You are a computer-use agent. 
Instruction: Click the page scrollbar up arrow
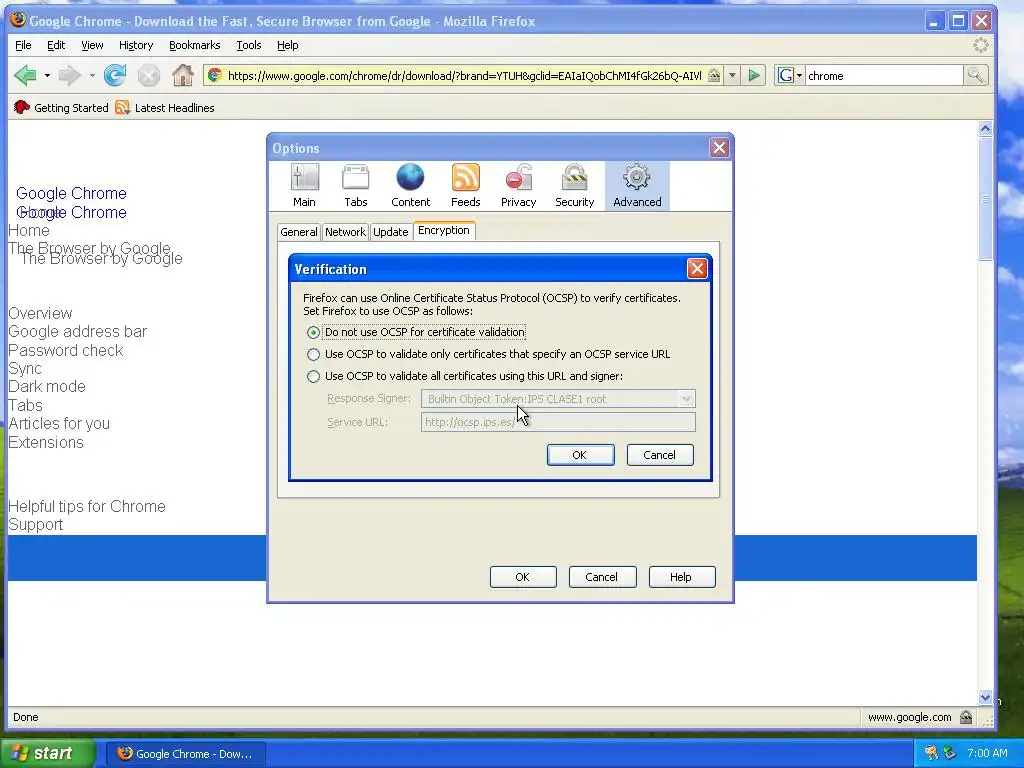click(x=985, y=129)
